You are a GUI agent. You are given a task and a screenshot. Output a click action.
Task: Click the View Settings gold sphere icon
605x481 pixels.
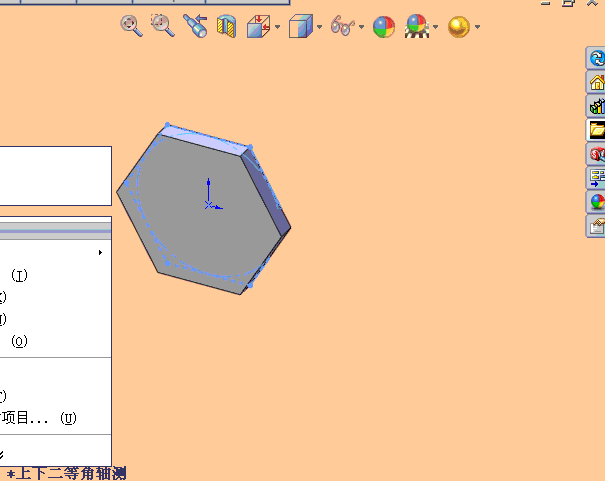(459, 27)
